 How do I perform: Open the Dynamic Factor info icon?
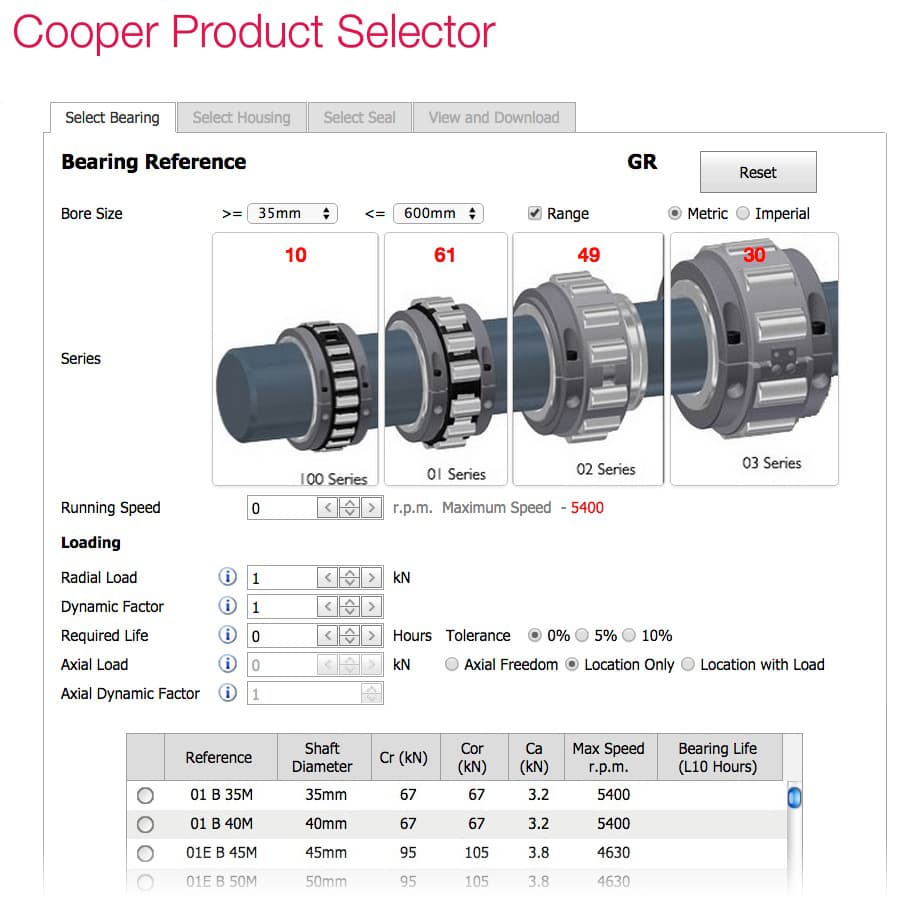(x=228, y=606)
